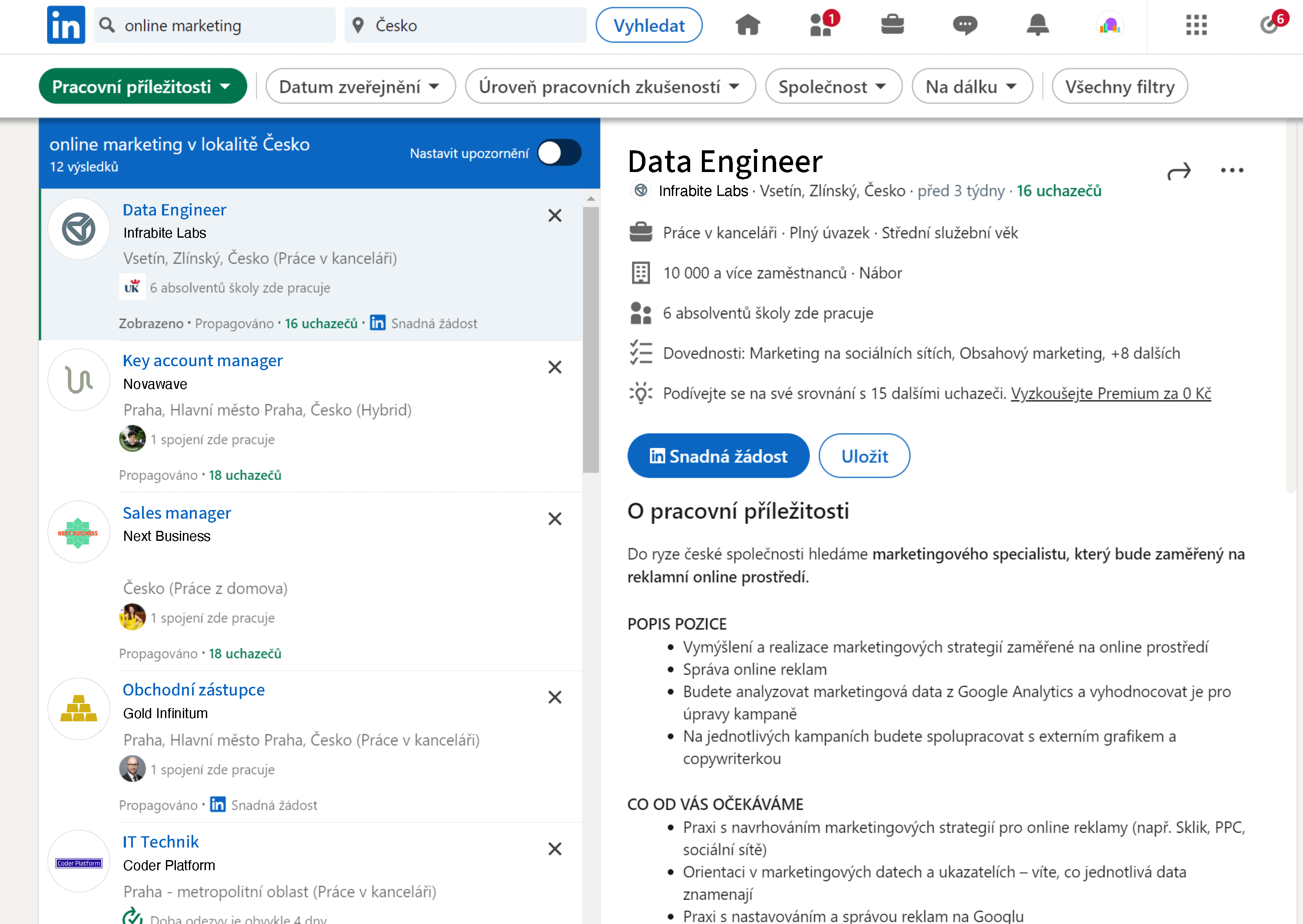Dismiss the Key account manager job card

click(x=555, y=367)
